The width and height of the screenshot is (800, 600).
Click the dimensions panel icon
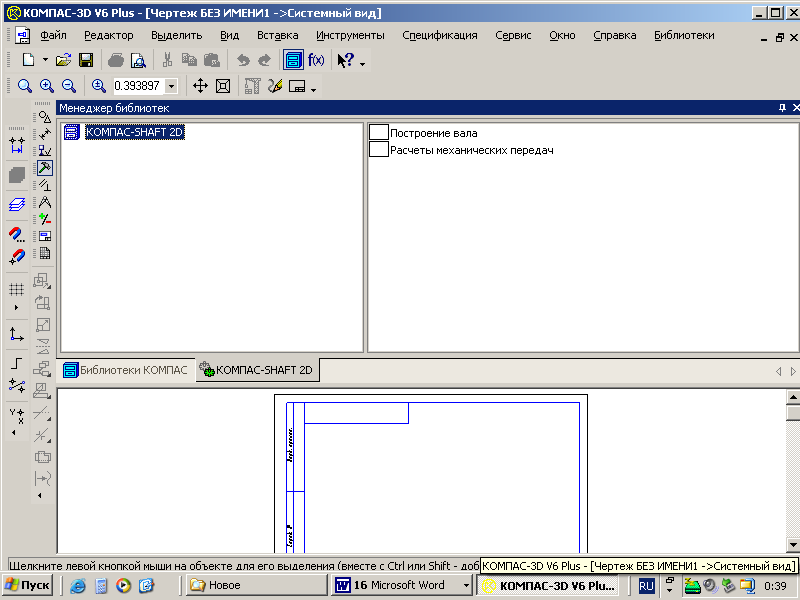pos(45,134)
